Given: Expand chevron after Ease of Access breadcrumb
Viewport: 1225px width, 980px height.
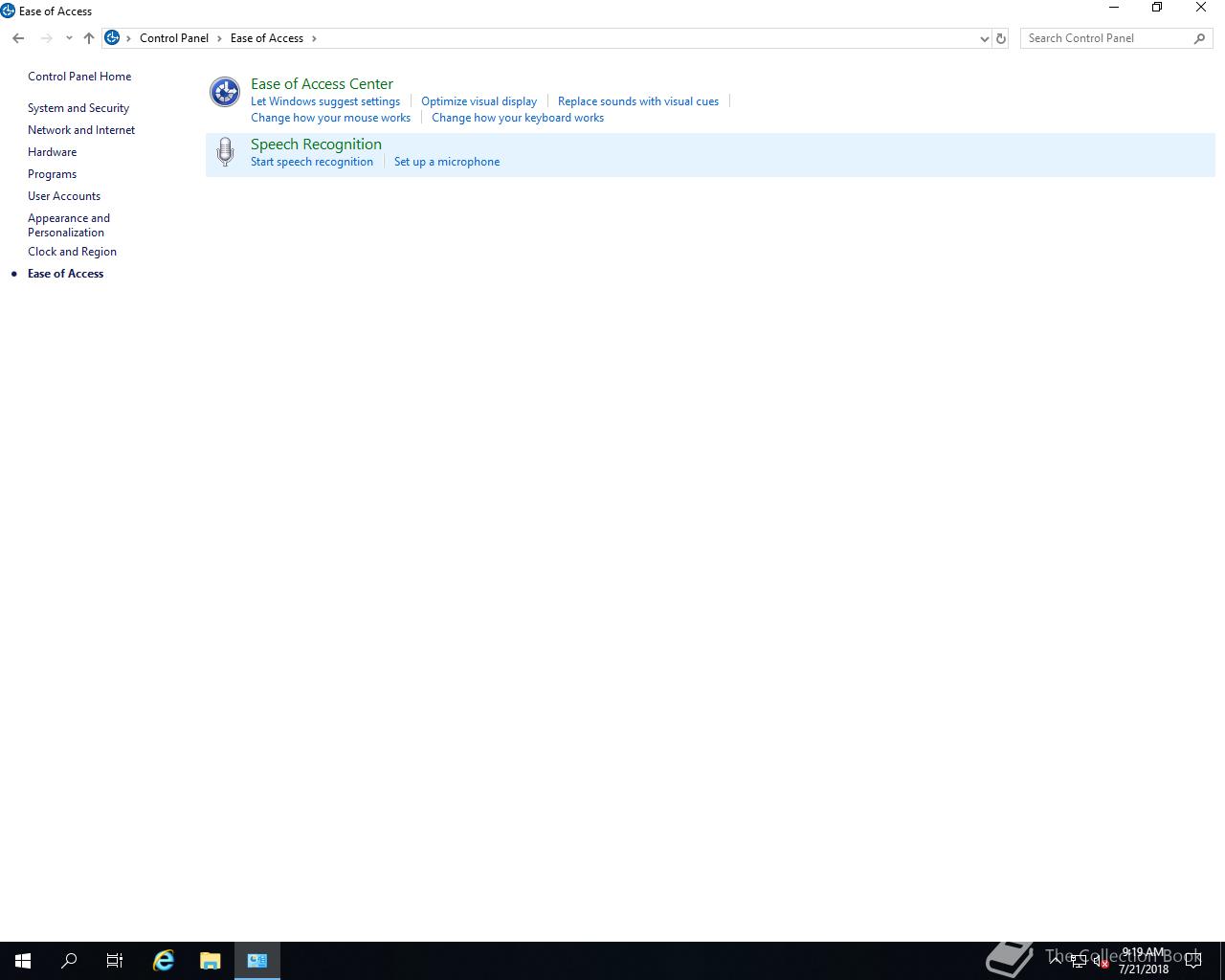Looking at the screenshot, I should (x=314, y=38).
